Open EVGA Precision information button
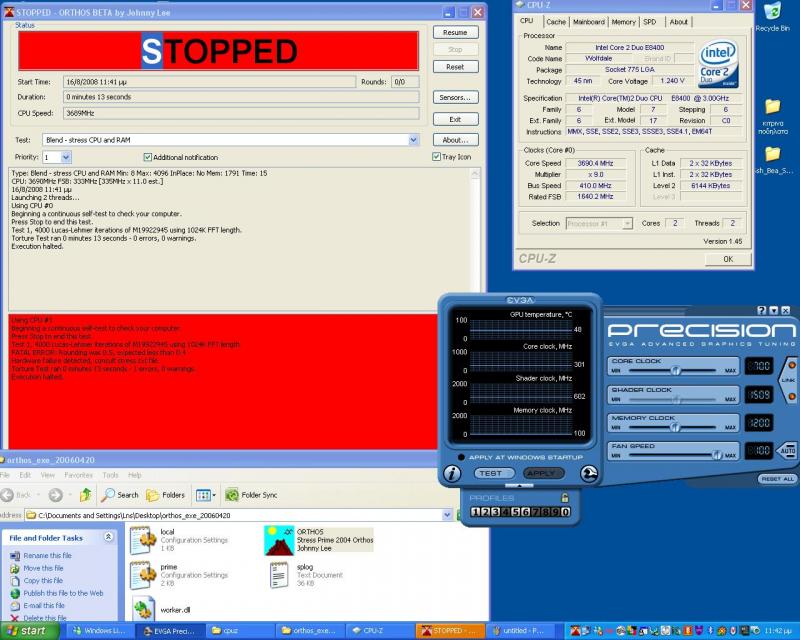This screenshot has width=800, height=640. tap(452, 474)
